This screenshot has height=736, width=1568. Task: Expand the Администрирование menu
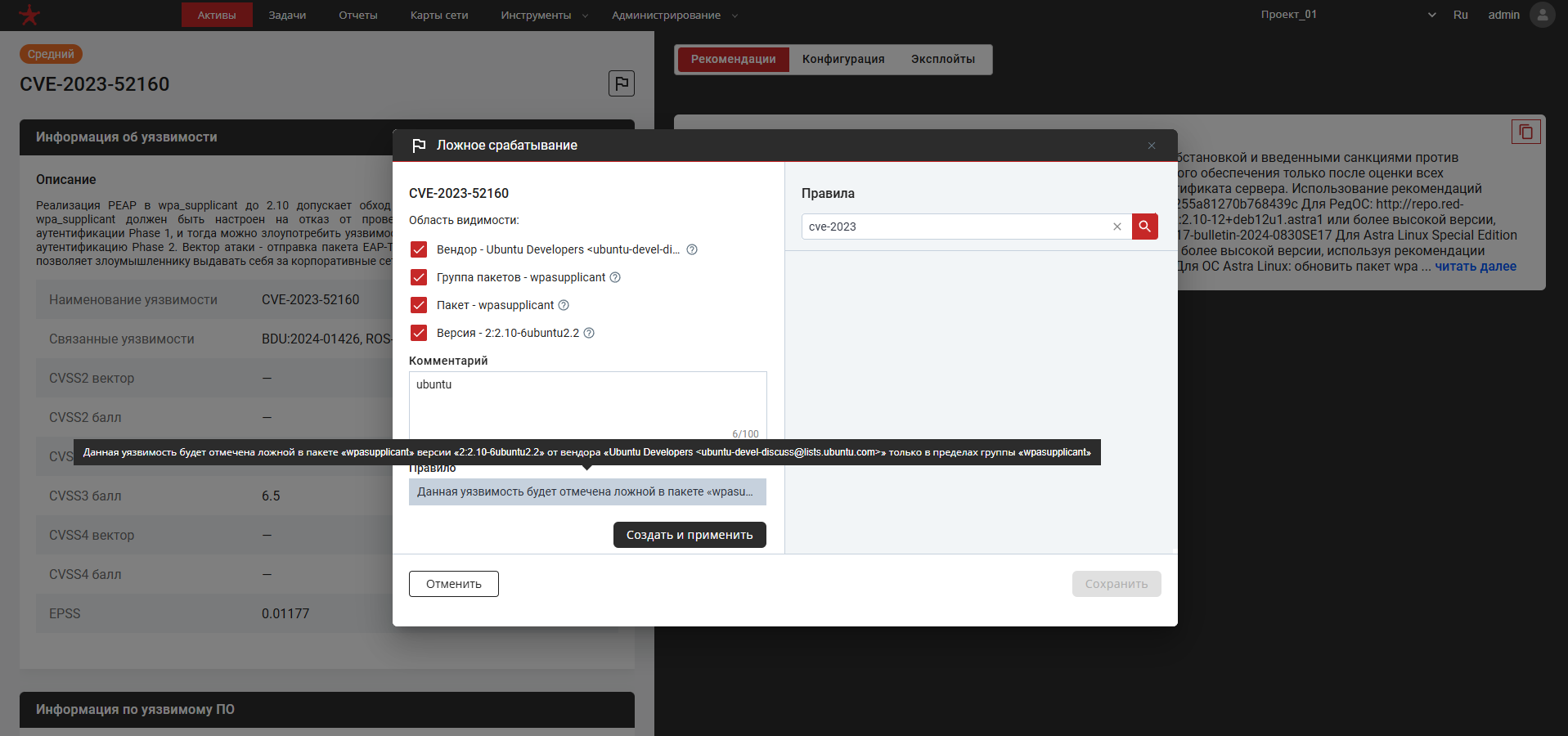(x=674, y=15)
